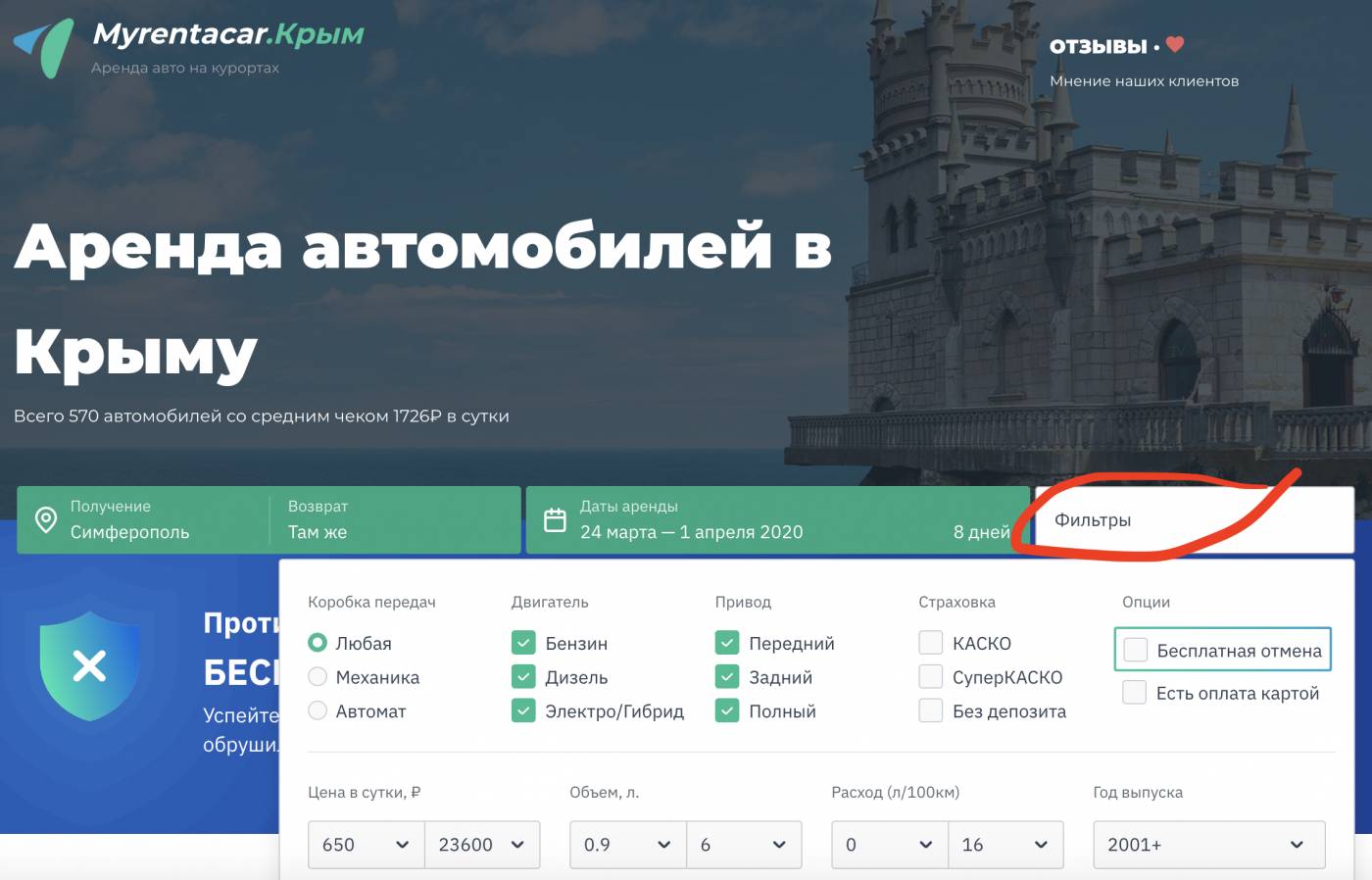The height and width of the screenshot is (880, 1372).
Task: Open the calendar icon next to rental dates
Action: tap(556, 519)
